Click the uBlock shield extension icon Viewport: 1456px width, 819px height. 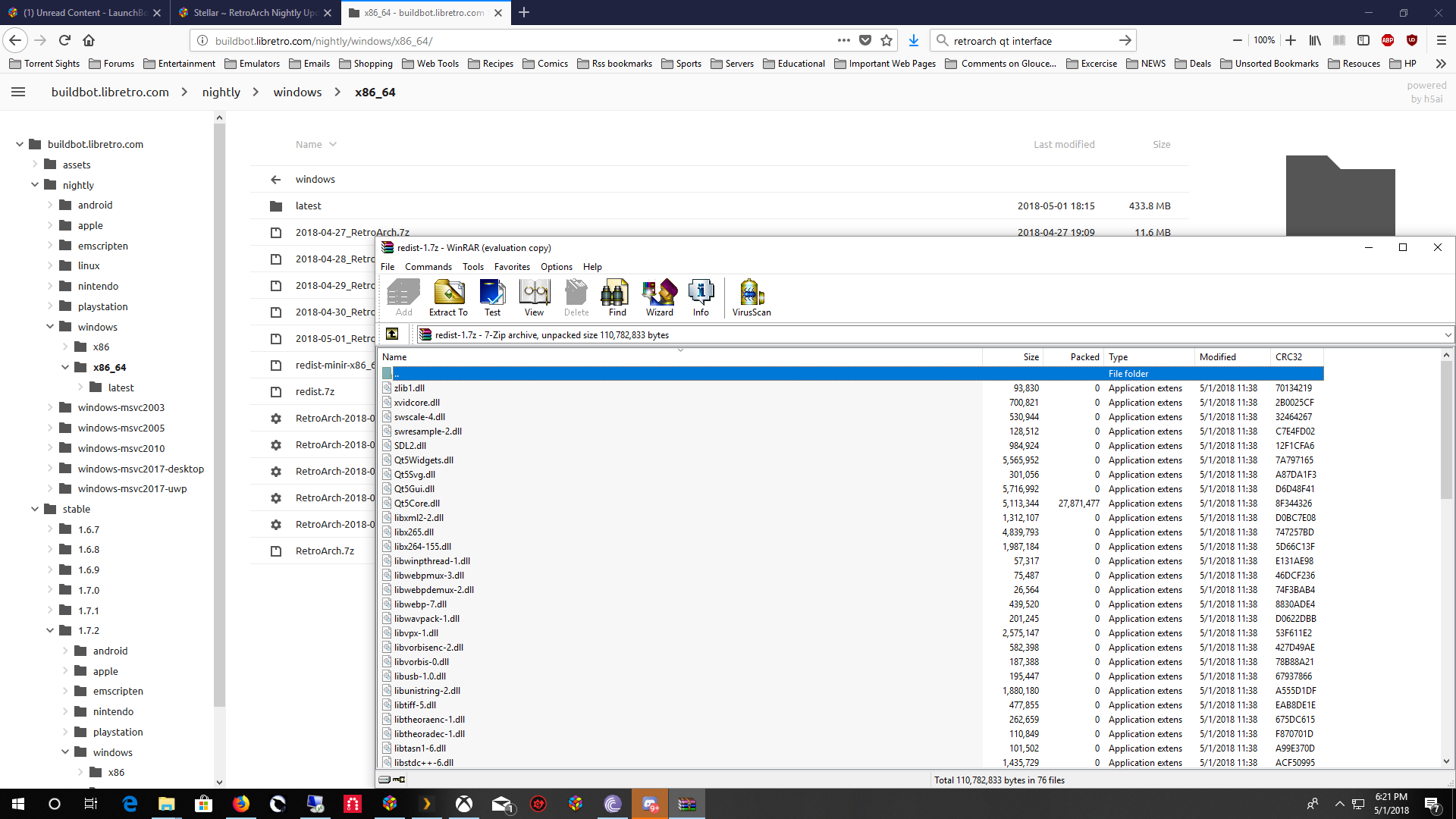1411,40
